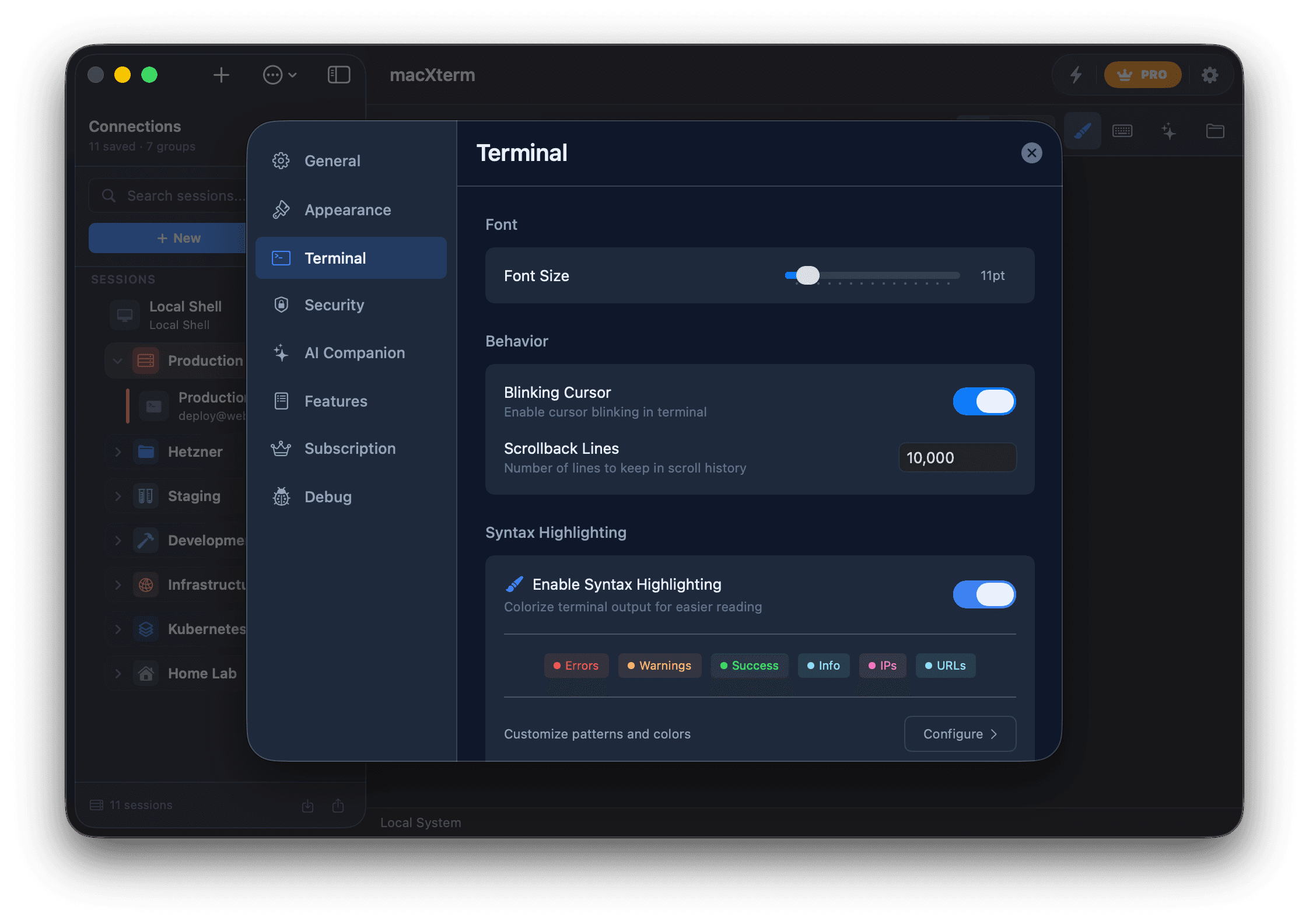The width and height of the screenshot is (1309, 924).
Task: Toggle the Blinking Cursor switch
Action: click(x=984, y=401)
